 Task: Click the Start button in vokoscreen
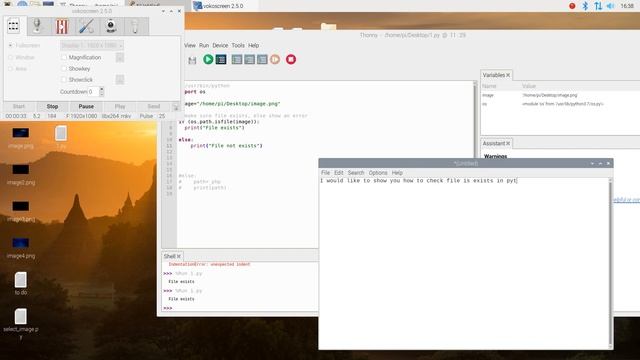tap(19, 107)
